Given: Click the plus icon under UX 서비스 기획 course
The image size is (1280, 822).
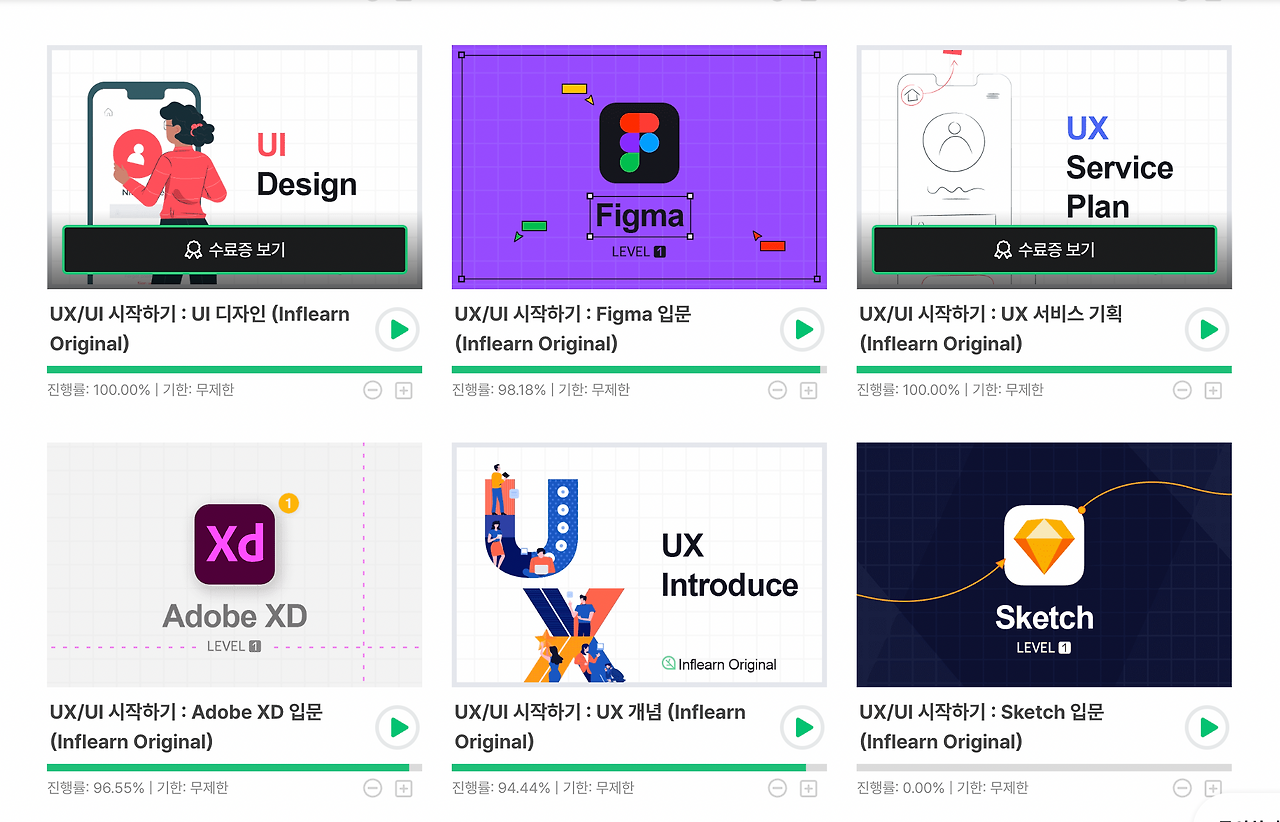Looking at the screenshot, I should 1213,390.
